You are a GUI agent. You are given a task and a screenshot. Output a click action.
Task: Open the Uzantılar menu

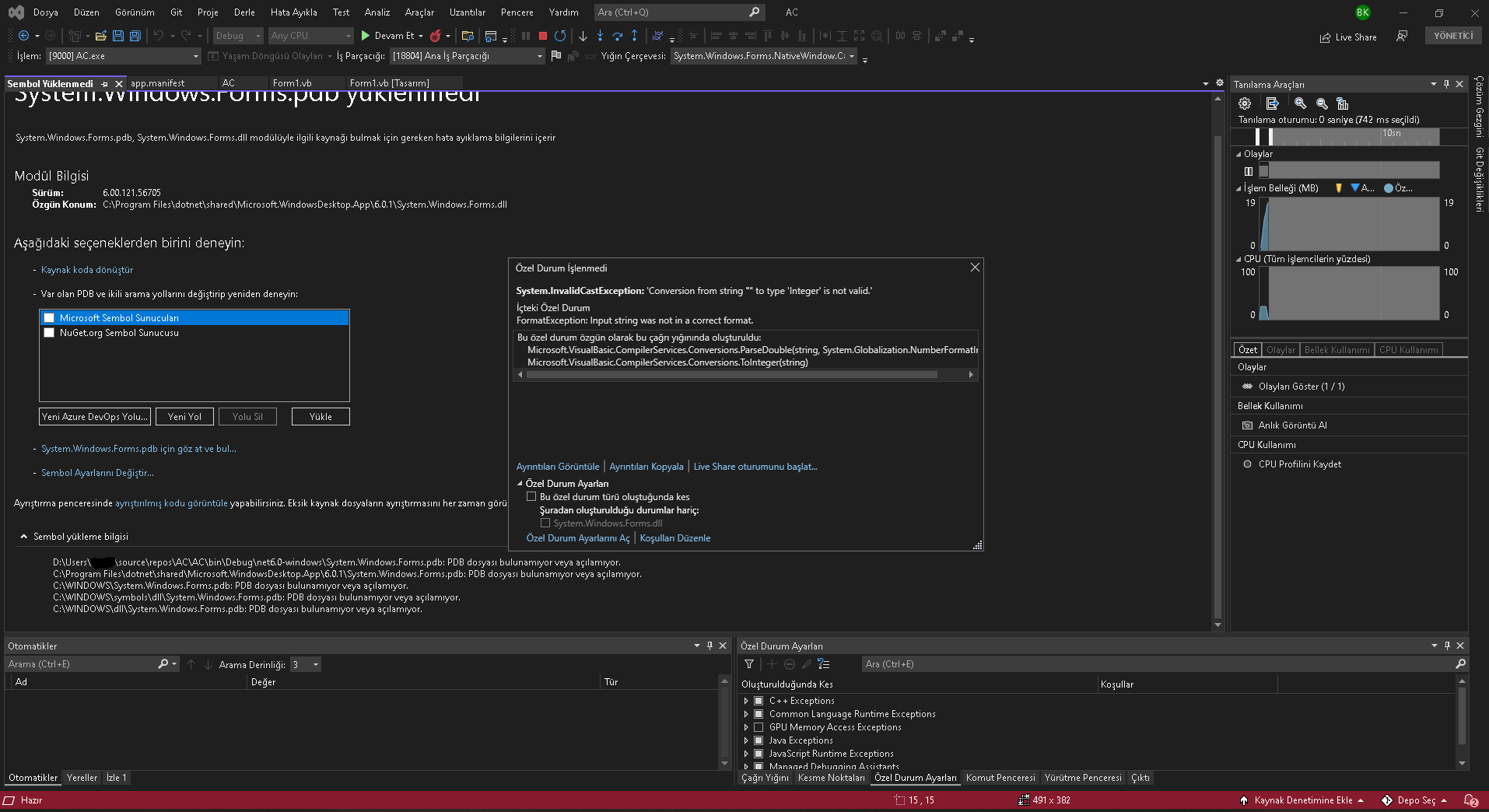point(467,12)
